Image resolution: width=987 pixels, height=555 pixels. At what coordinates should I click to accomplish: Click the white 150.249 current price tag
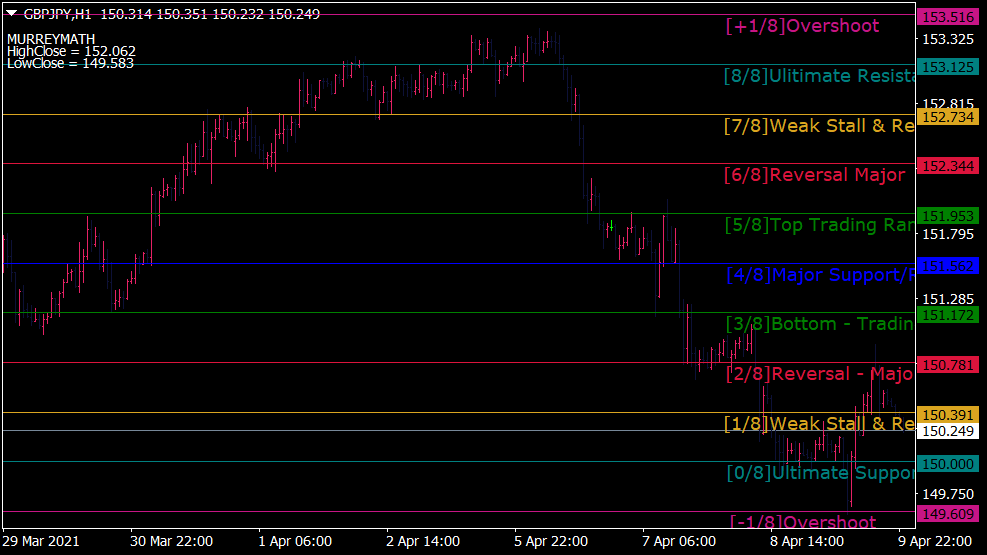(x=947, y=431)
